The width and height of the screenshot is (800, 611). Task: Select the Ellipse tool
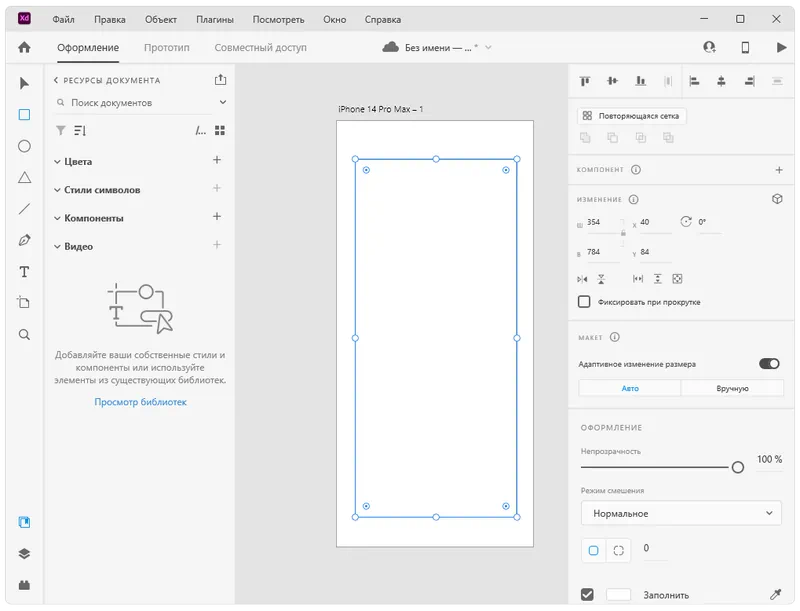click(24, 146)
